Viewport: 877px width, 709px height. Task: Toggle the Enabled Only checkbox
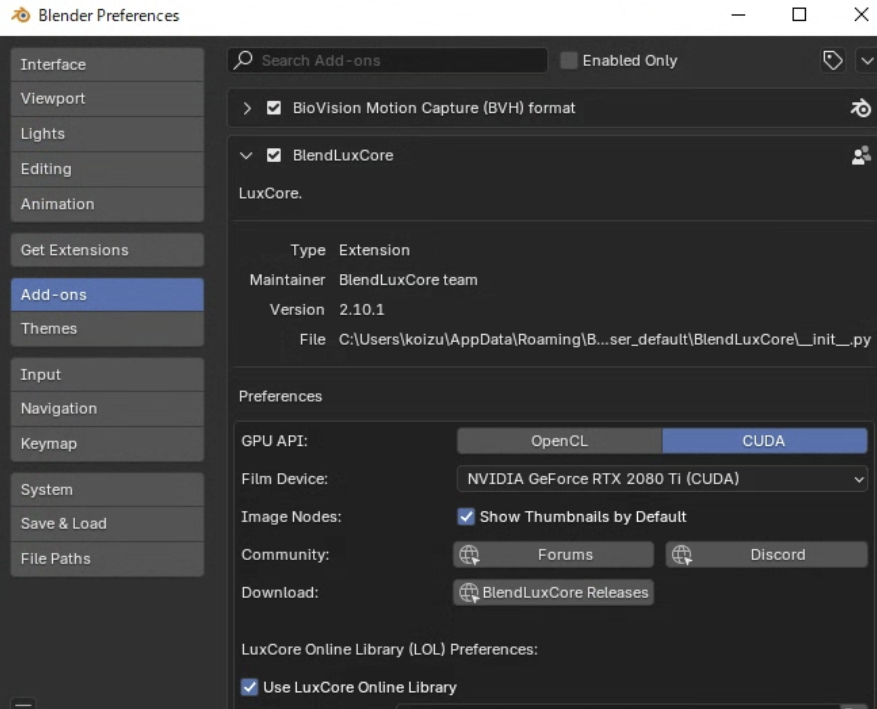pyautogui.click(x=568, y=61)
